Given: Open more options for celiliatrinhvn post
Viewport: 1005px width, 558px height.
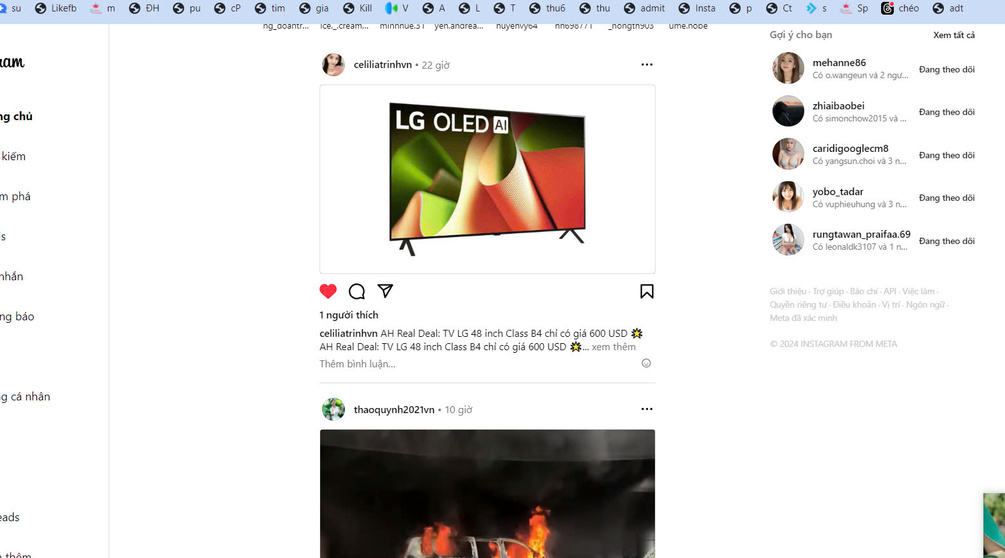Looking at the screenshot, I should [x=647, y=64].
